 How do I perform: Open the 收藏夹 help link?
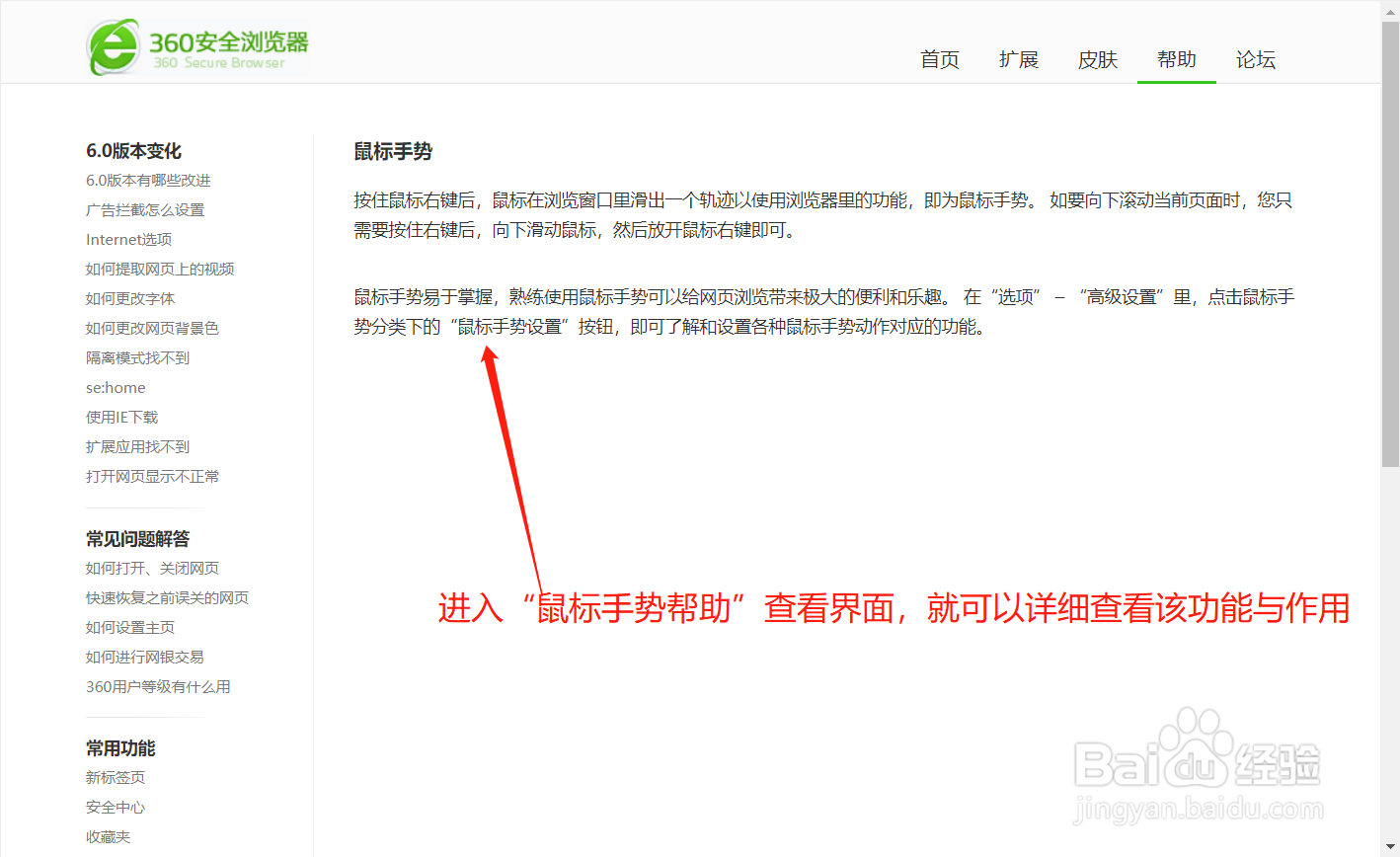click(108, 836)
